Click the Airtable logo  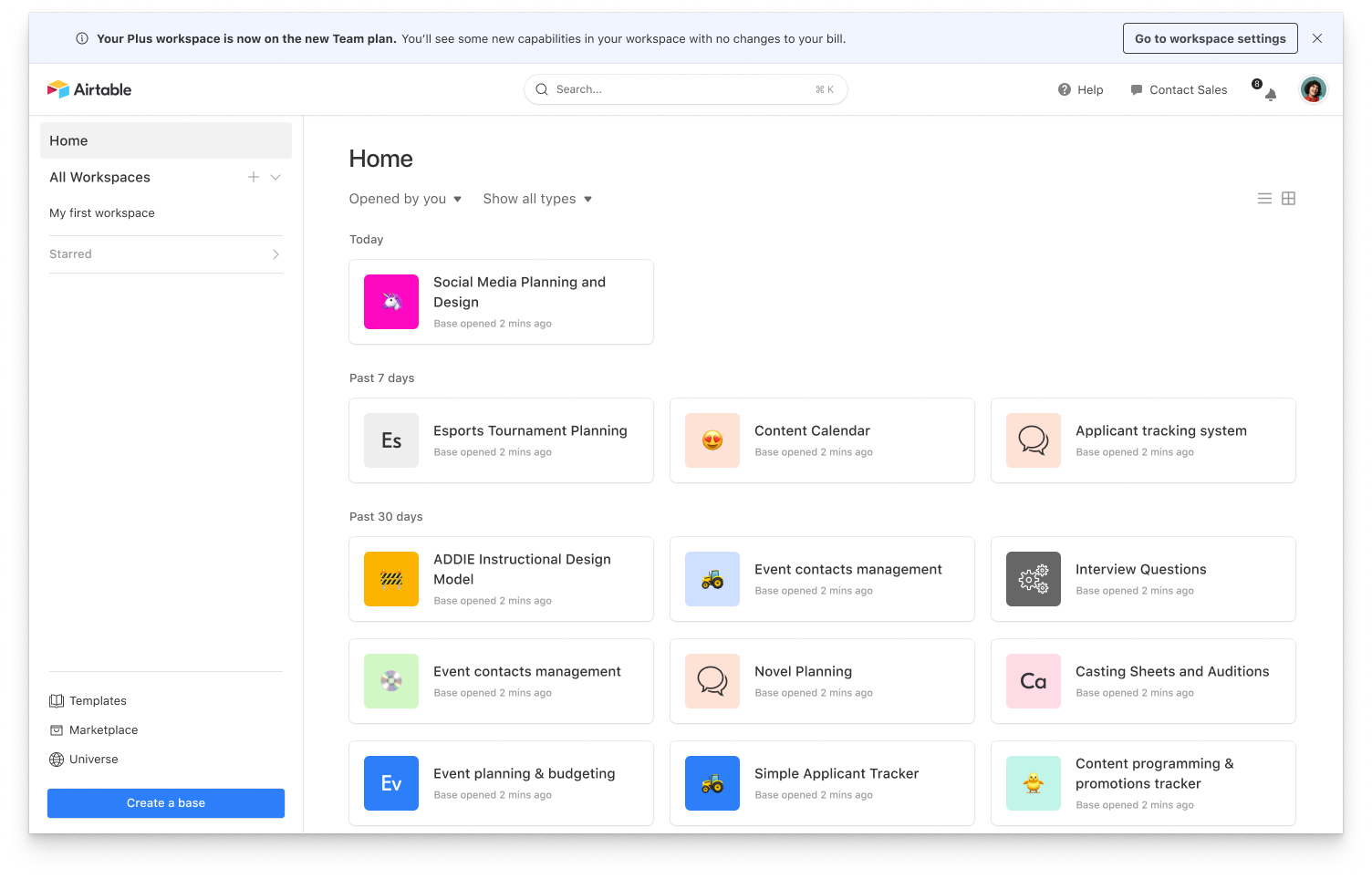click(x=89, y=89)
